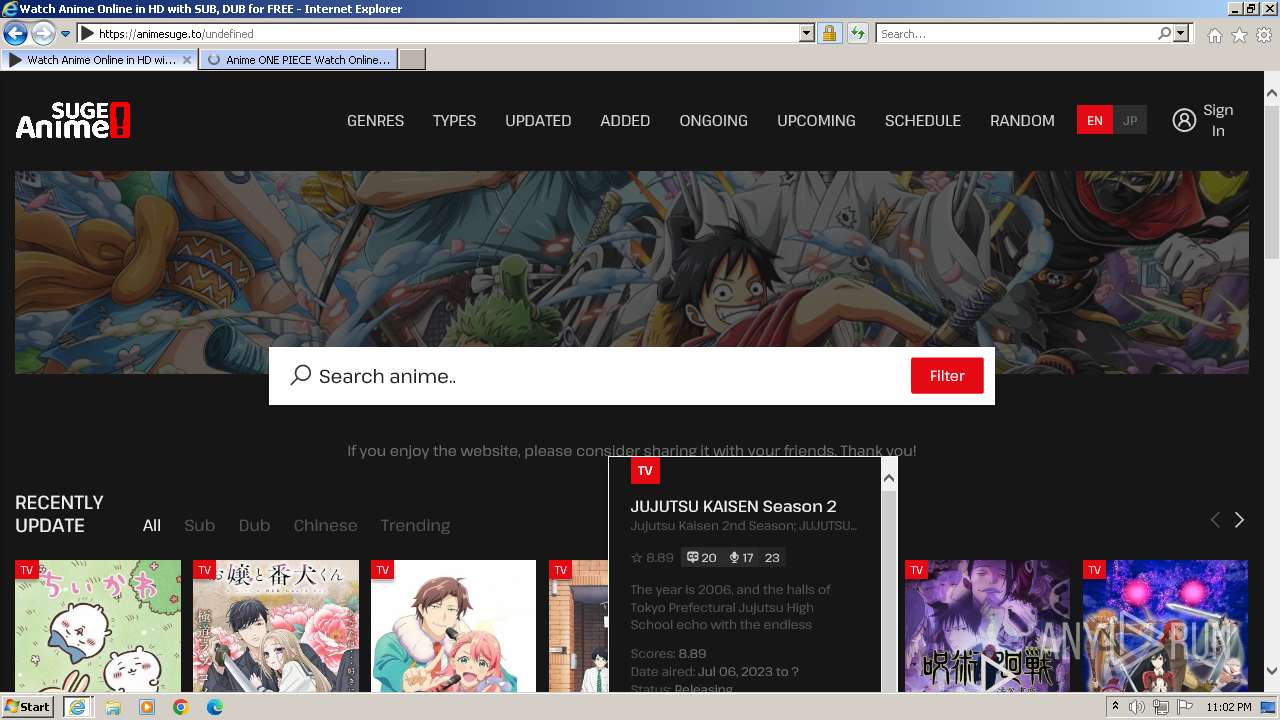The height and width of the screenshot is (720, 1280).
Task: Open the IE Tools gear
Action: click(x=1264, y=35)
